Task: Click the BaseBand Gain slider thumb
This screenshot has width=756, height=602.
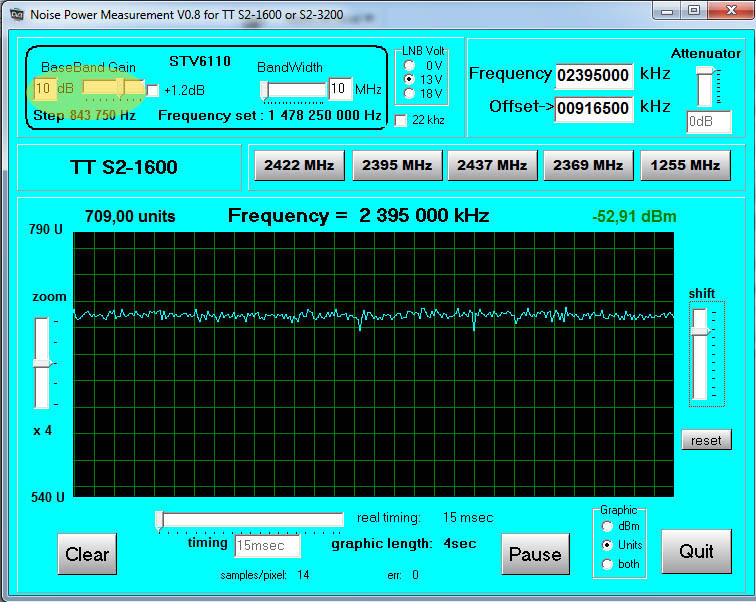Action: click(x=121, y=88)
